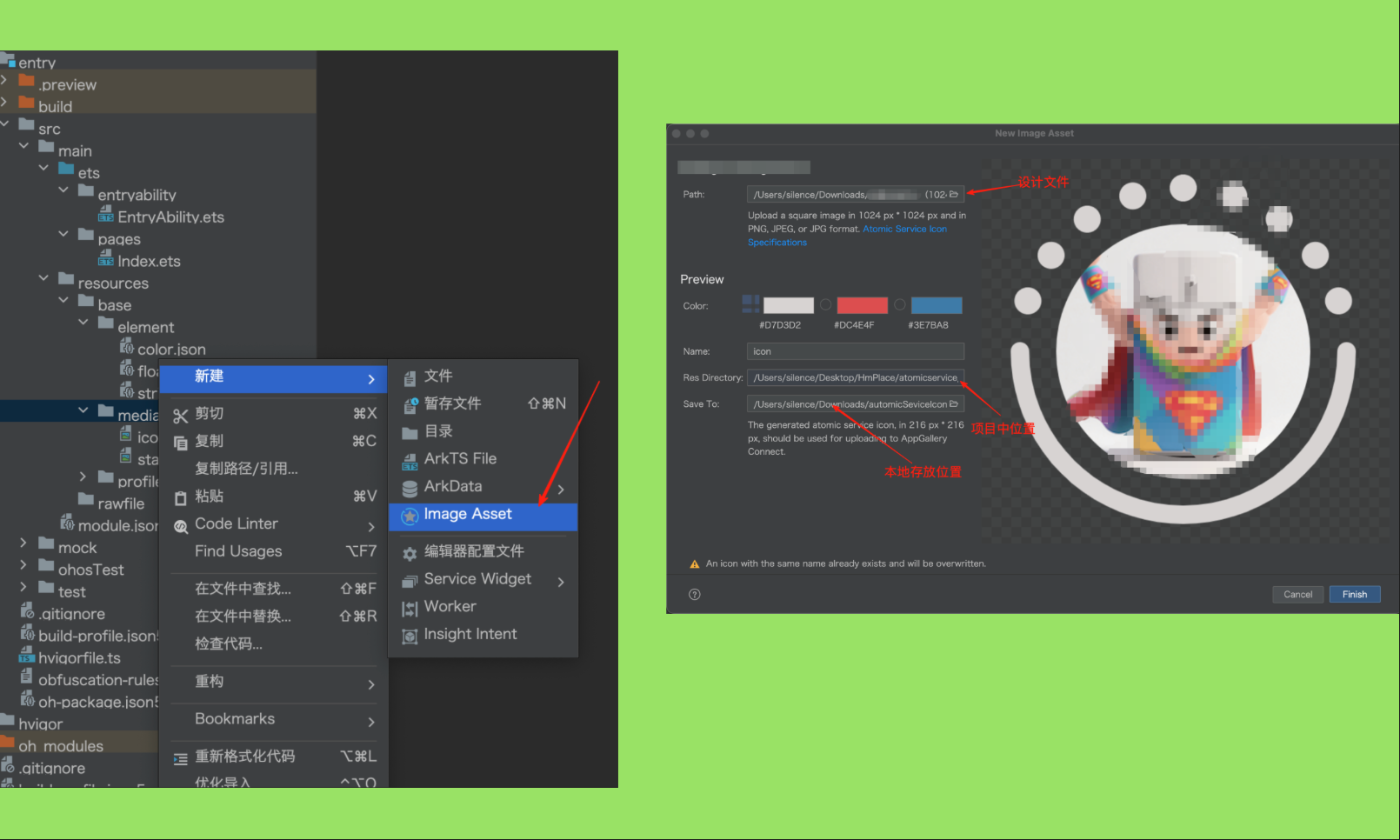This screenshot has width=1400, height=840.
Task: Open the Bookmarks submenu entry
Action: (275, 719)
